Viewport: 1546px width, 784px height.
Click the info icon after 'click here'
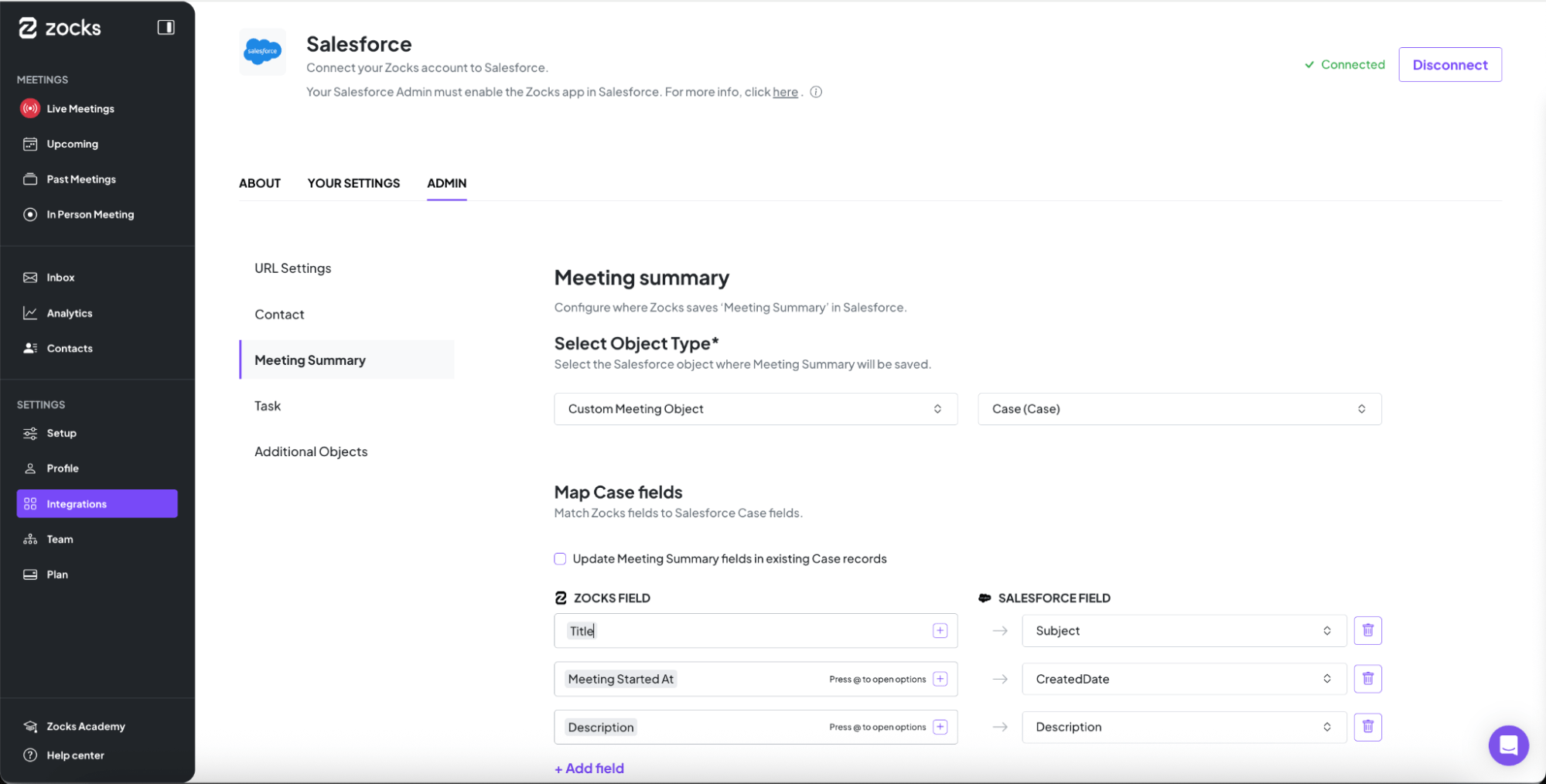(816, 92)
